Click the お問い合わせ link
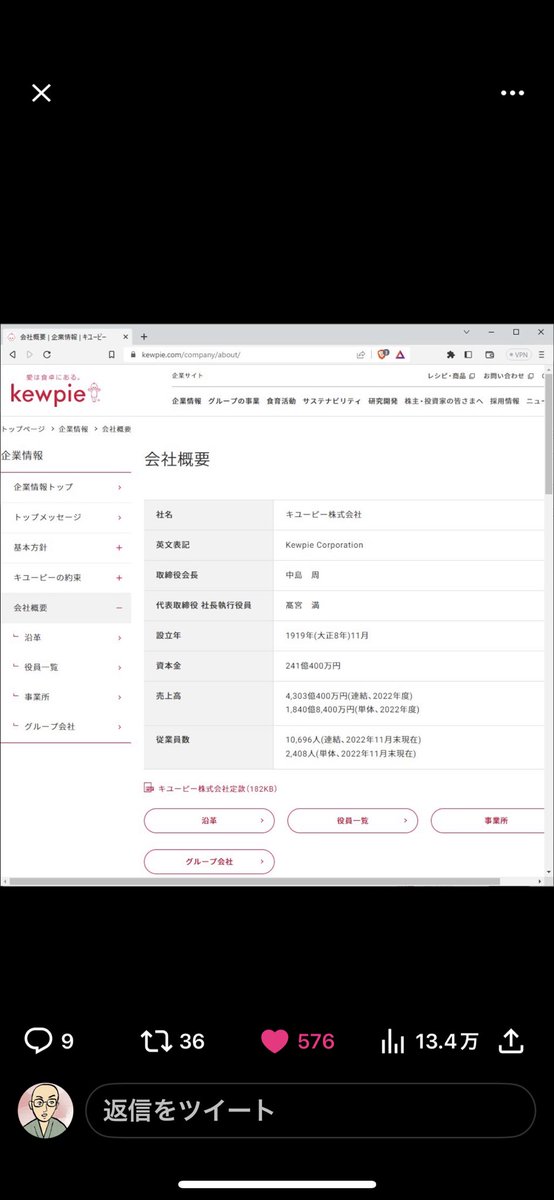554x1200 pixels. click(x=508, y=376)
